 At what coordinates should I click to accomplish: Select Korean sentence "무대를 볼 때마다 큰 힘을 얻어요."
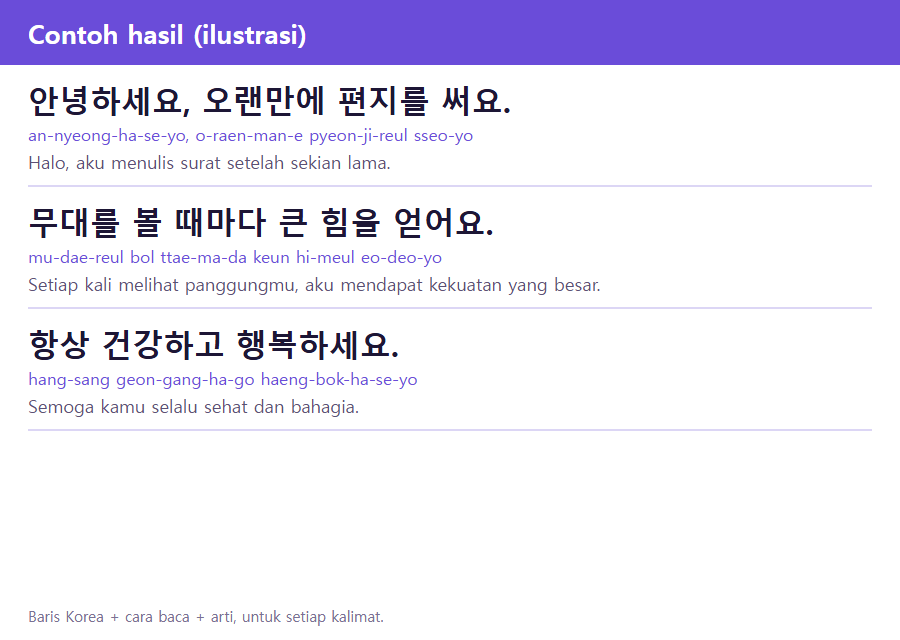[261, 223]
